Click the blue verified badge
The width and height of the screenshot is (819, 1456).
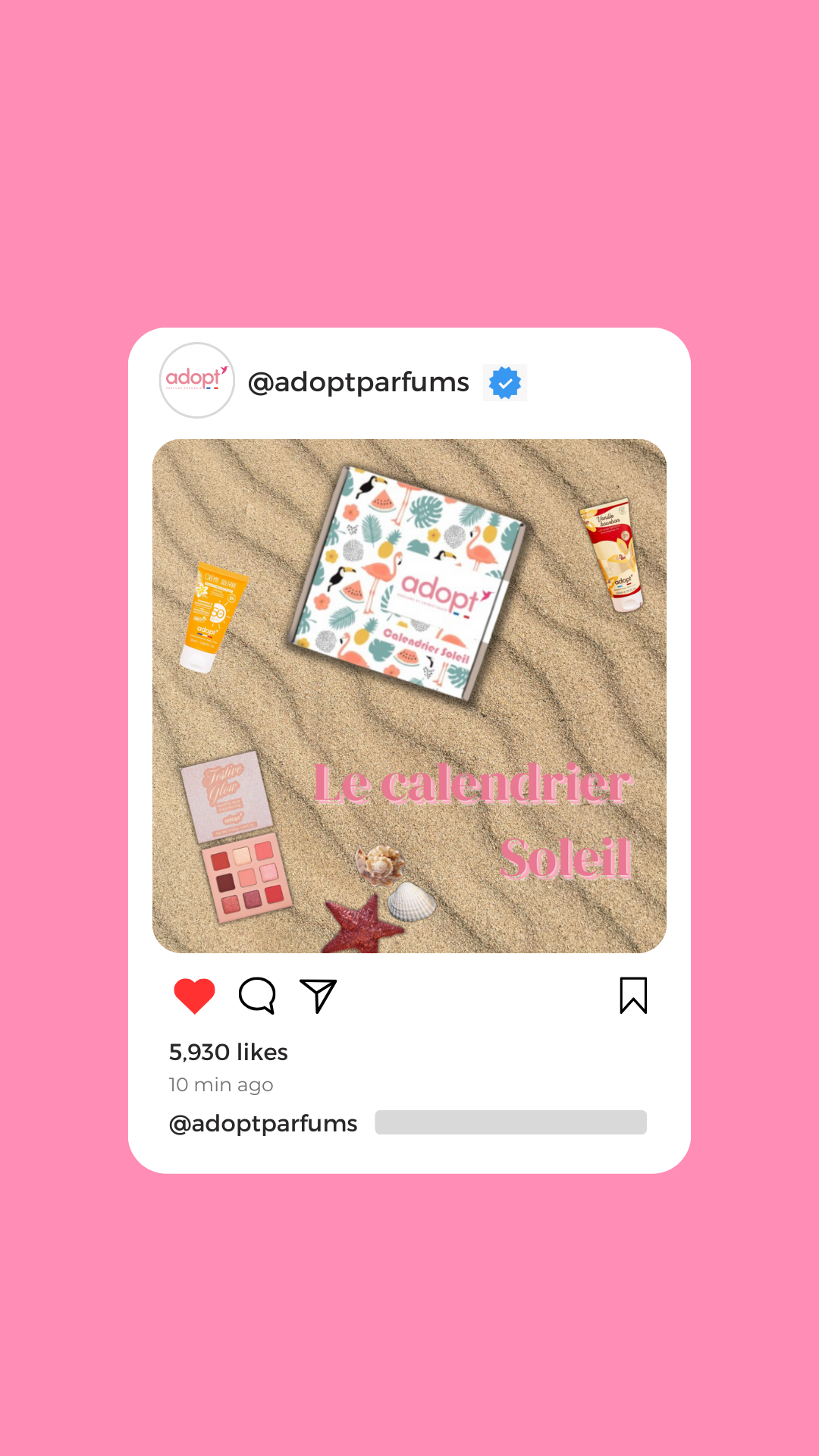(x=505, y=382)
